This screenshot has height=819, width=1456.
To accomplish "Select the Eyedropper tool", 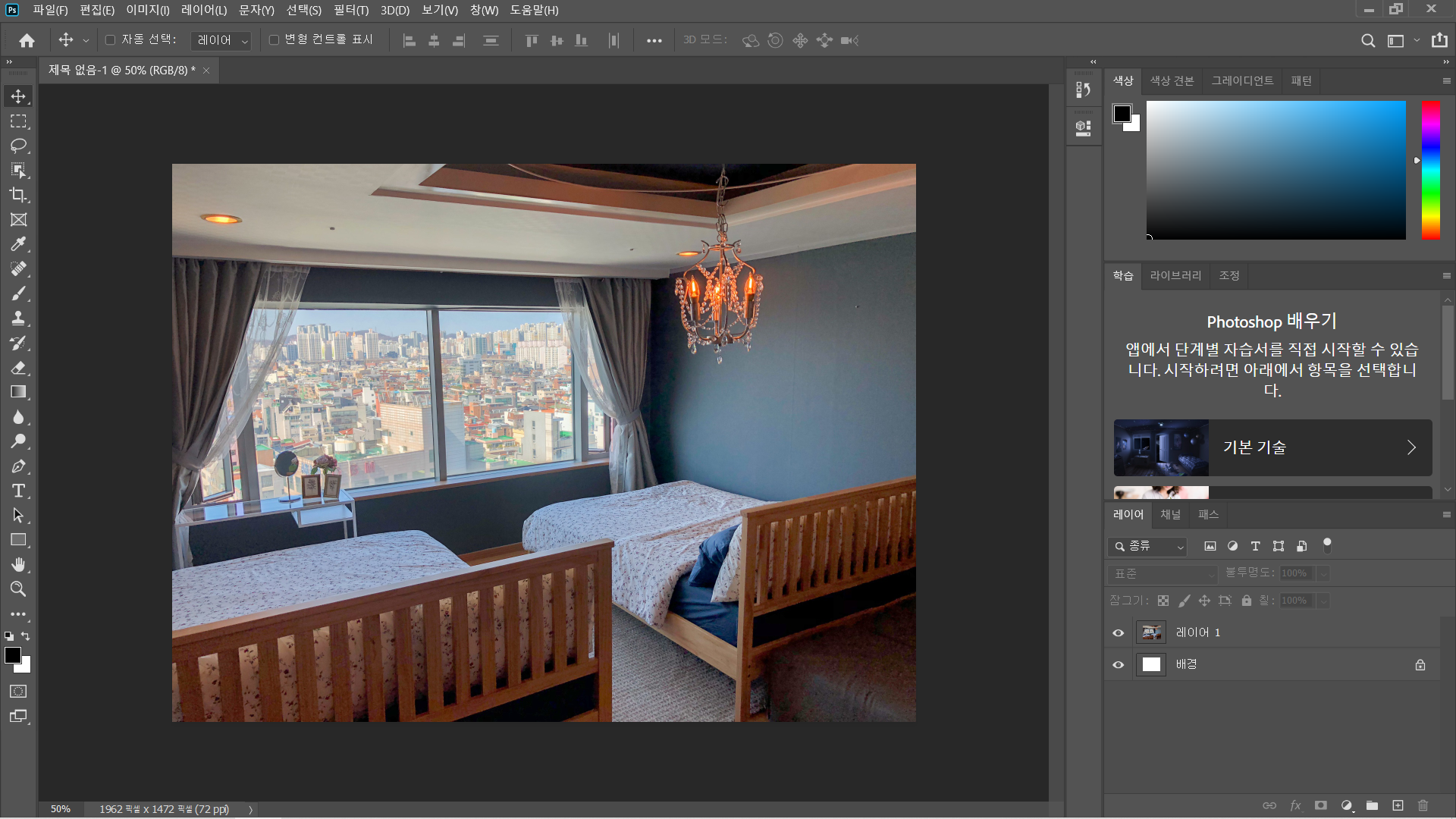I will click(18, 244).
